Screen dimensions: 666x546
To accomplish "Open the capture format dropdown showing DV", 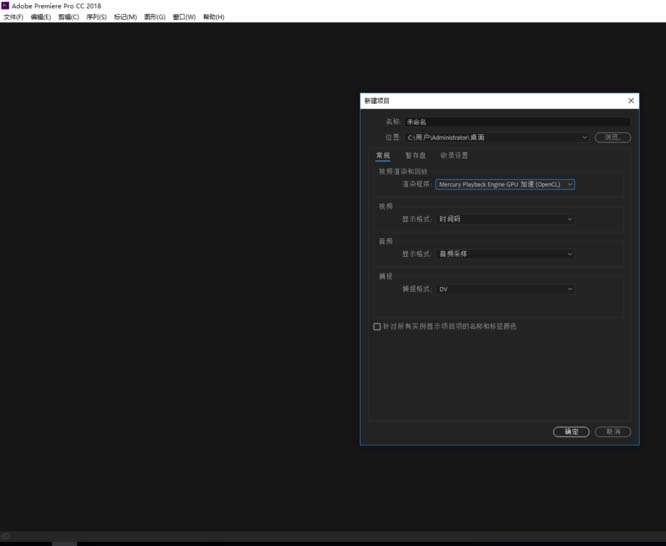I will pos(505,289).
